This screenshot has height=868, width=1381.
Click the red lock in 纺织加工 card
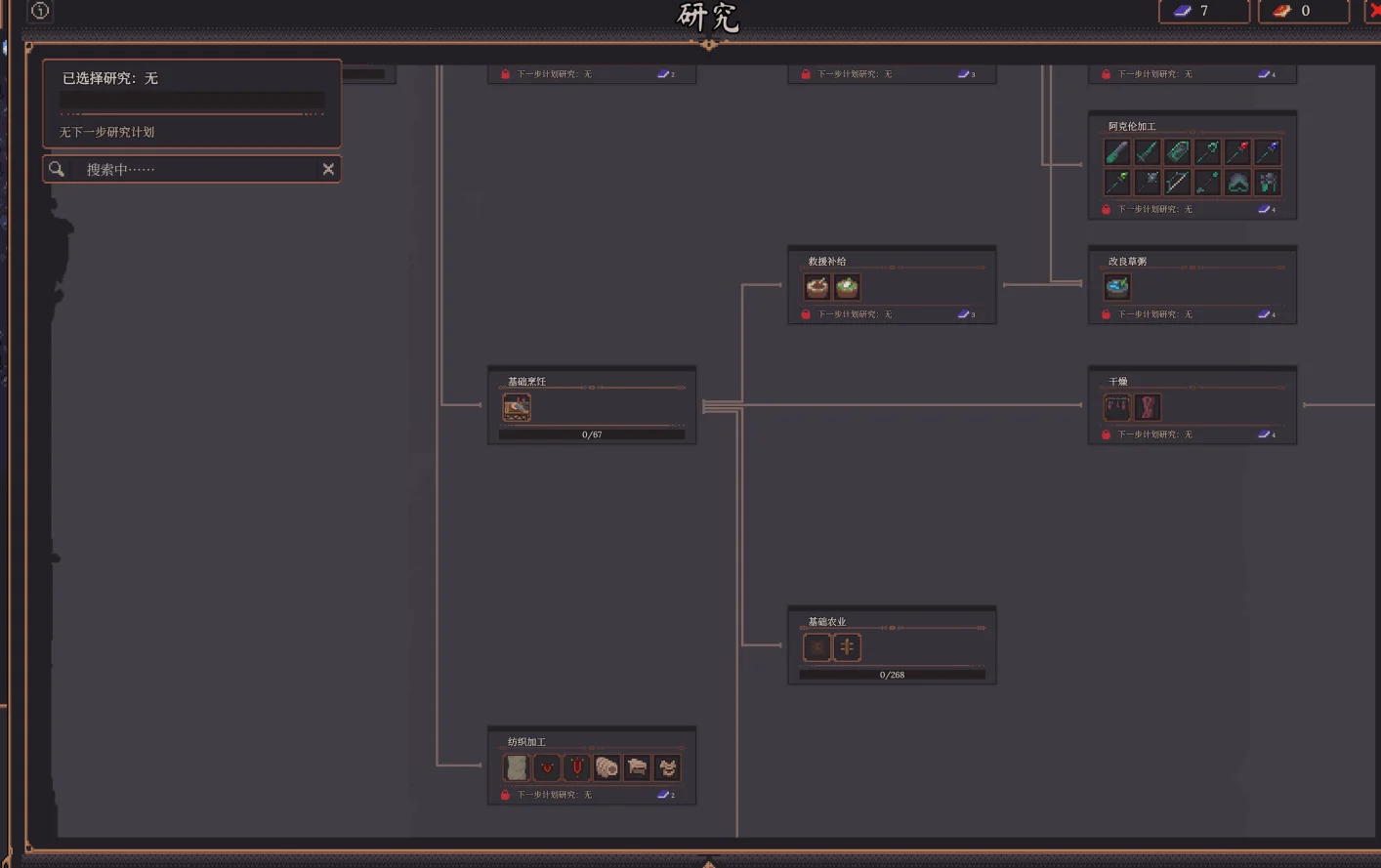(505, 795)
